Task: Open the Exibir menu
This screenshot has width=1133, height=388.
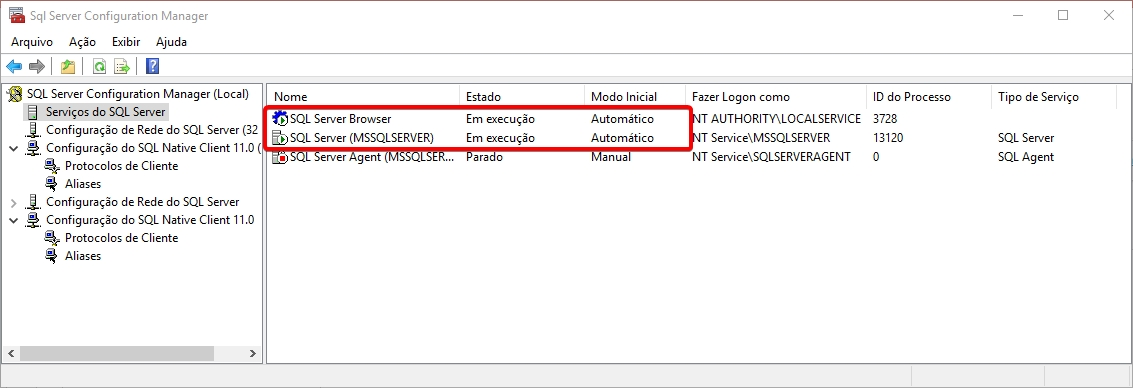Action: [126, 42]
